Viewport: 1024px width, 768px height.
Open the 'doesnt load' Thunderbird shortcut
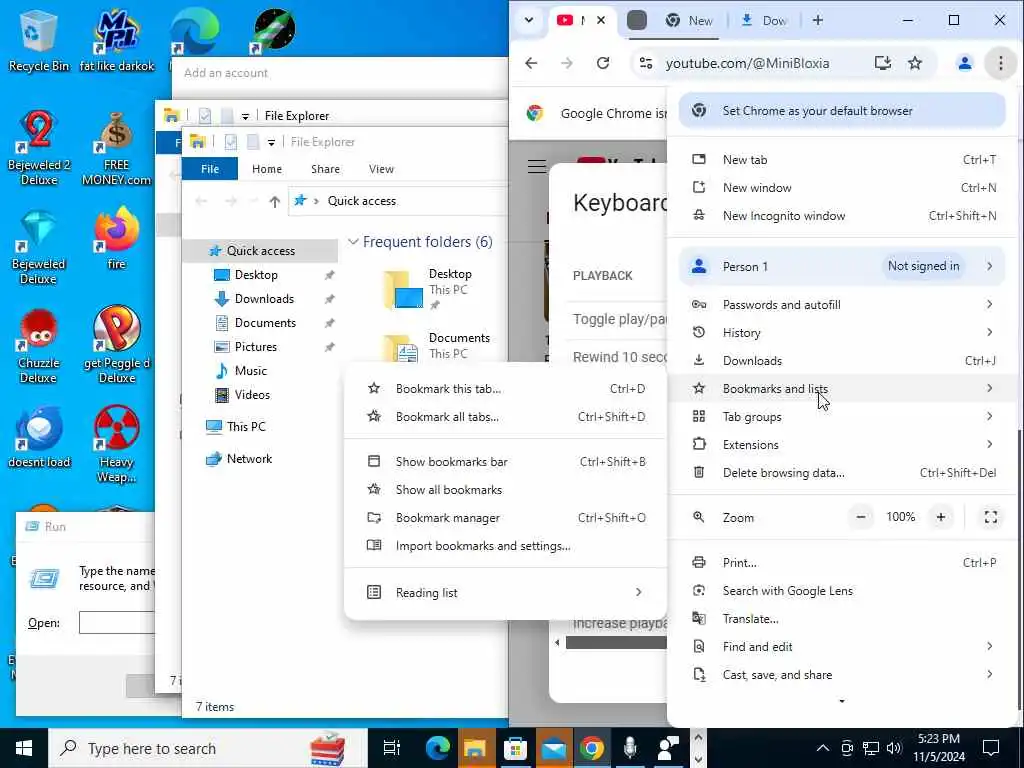click(39, 438)
